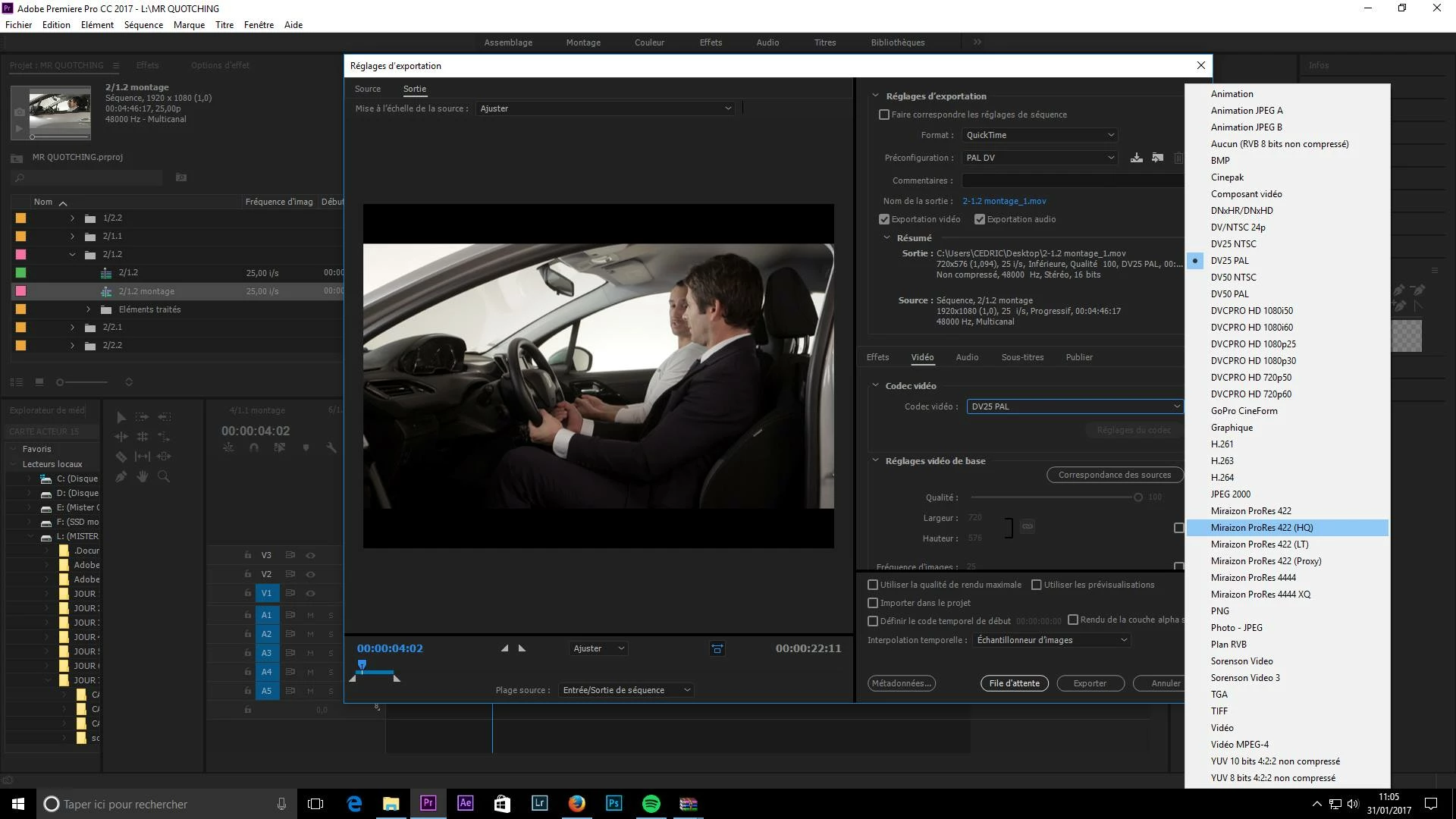Screen dimensions: 1456x819
Task: Click the import preset icon
Action: pos(1157,158)
